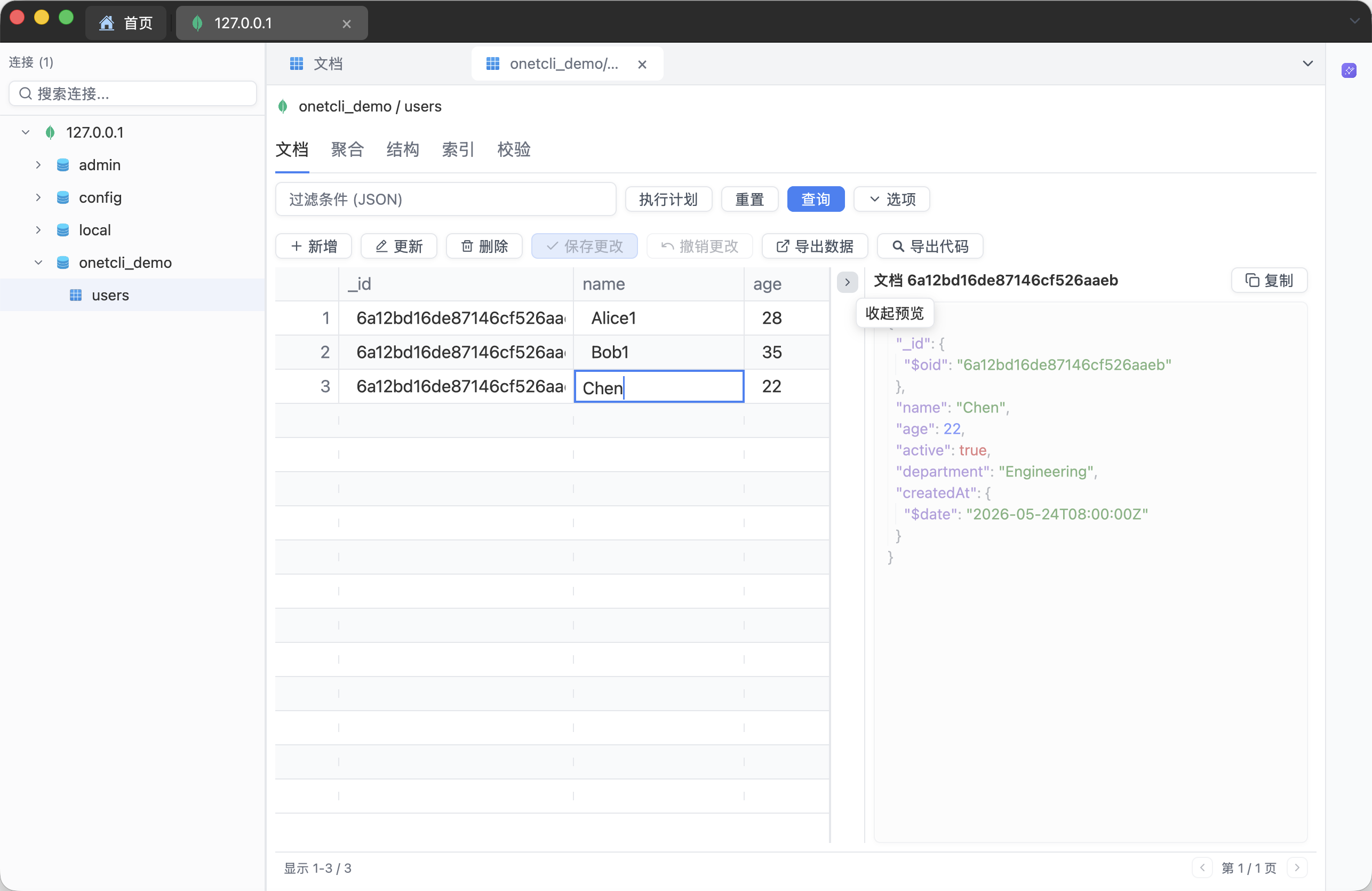The height and width of the screenshot is (891, 1372).
Task: Click the 新增 add document button
Action: [x=314, y=246]
